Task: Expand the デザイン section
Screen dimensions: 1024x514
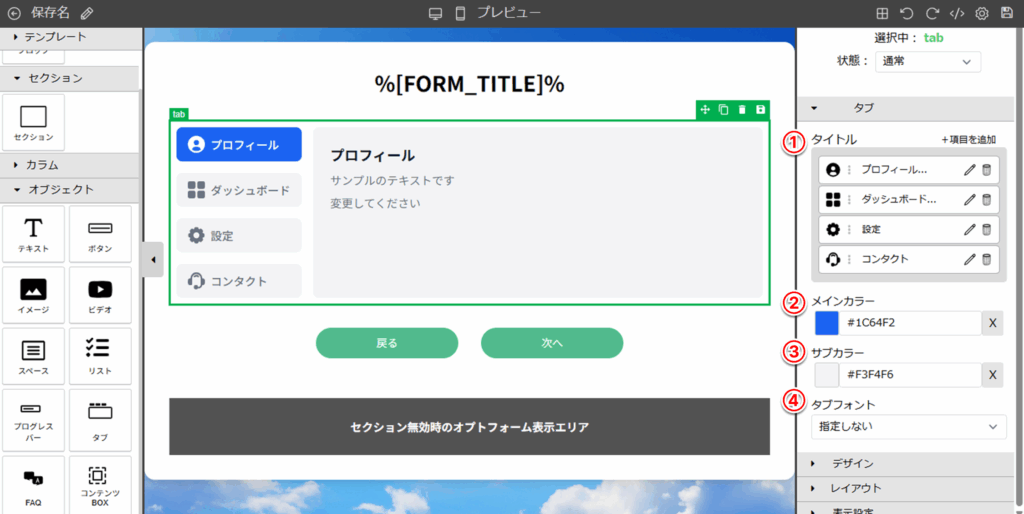Action: coord(852,463)
